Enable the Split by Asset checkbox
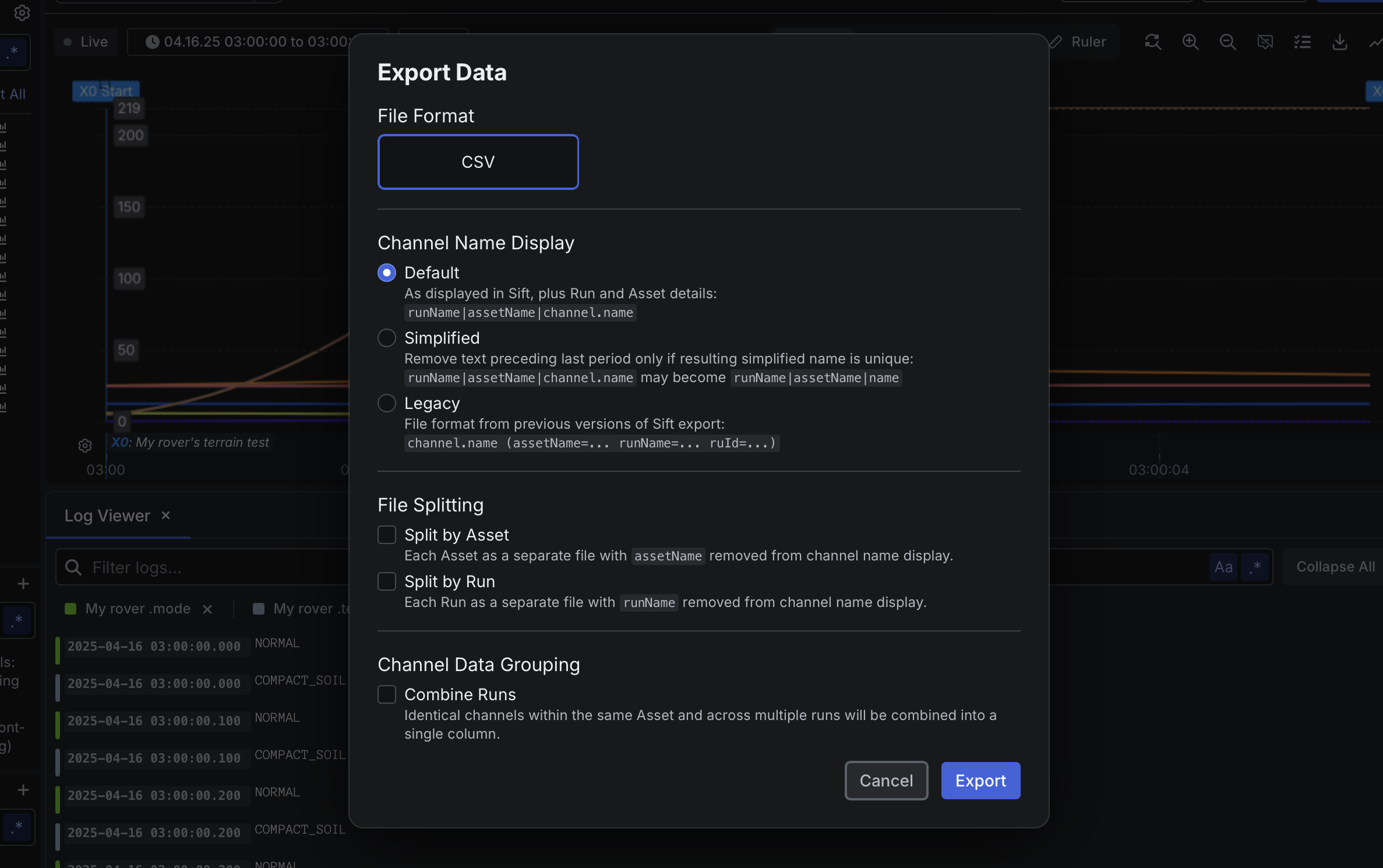The width and height of the screenshot is (1383, 868). pos(387,535)
